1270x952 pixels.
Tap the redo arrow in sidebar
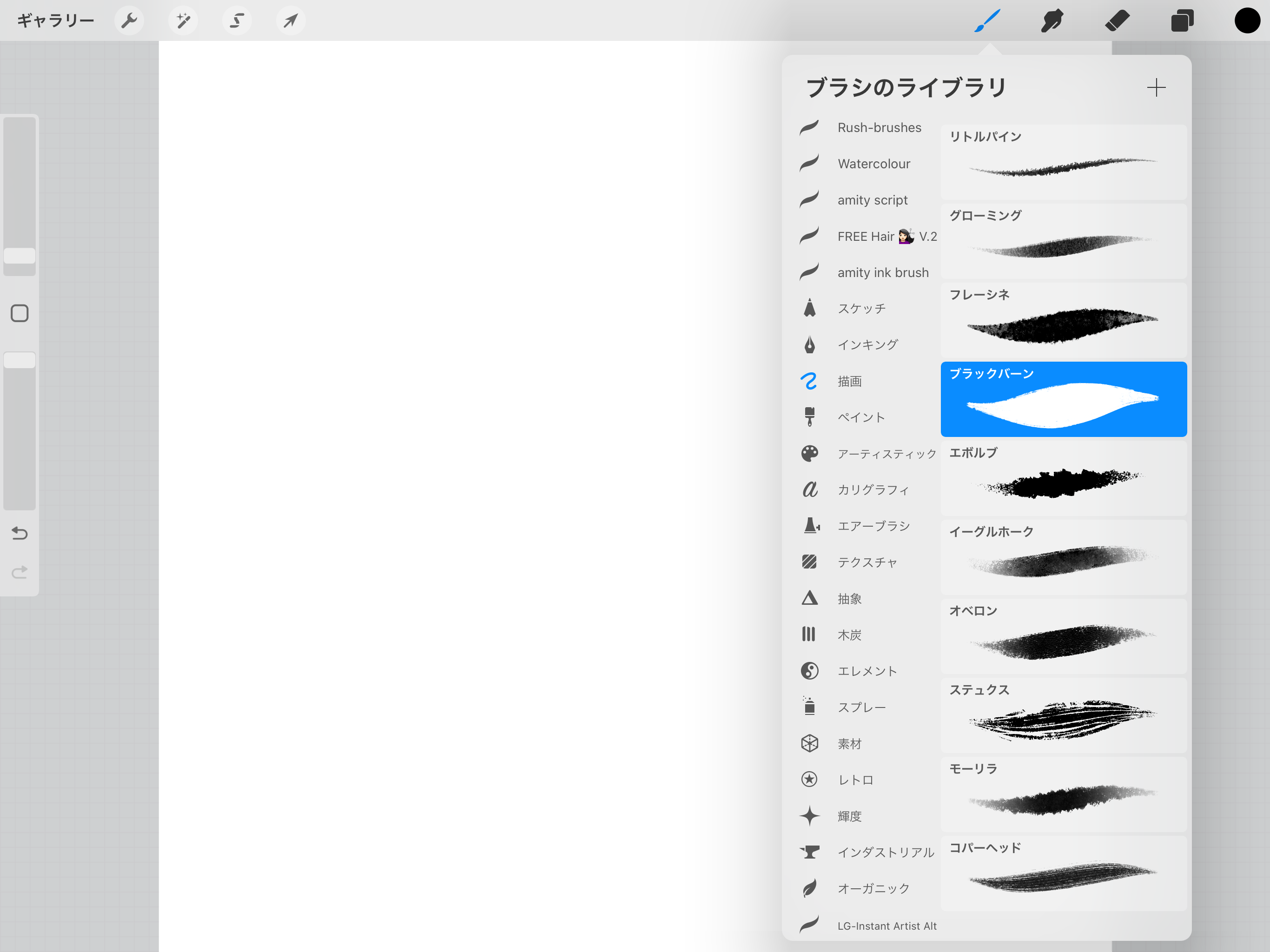click(x=20, y=572)
